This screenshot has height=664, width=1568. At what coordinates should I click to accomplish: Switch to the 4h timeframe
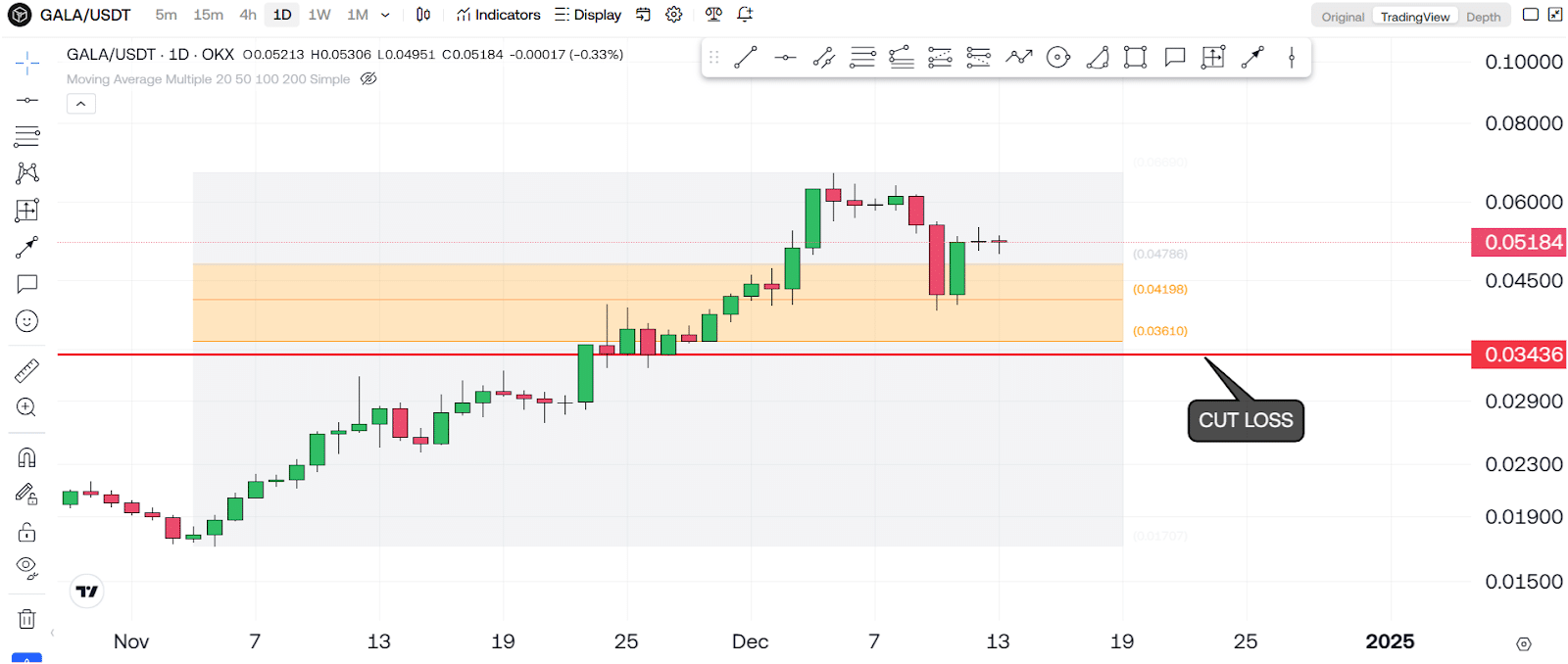pos(248,15)
